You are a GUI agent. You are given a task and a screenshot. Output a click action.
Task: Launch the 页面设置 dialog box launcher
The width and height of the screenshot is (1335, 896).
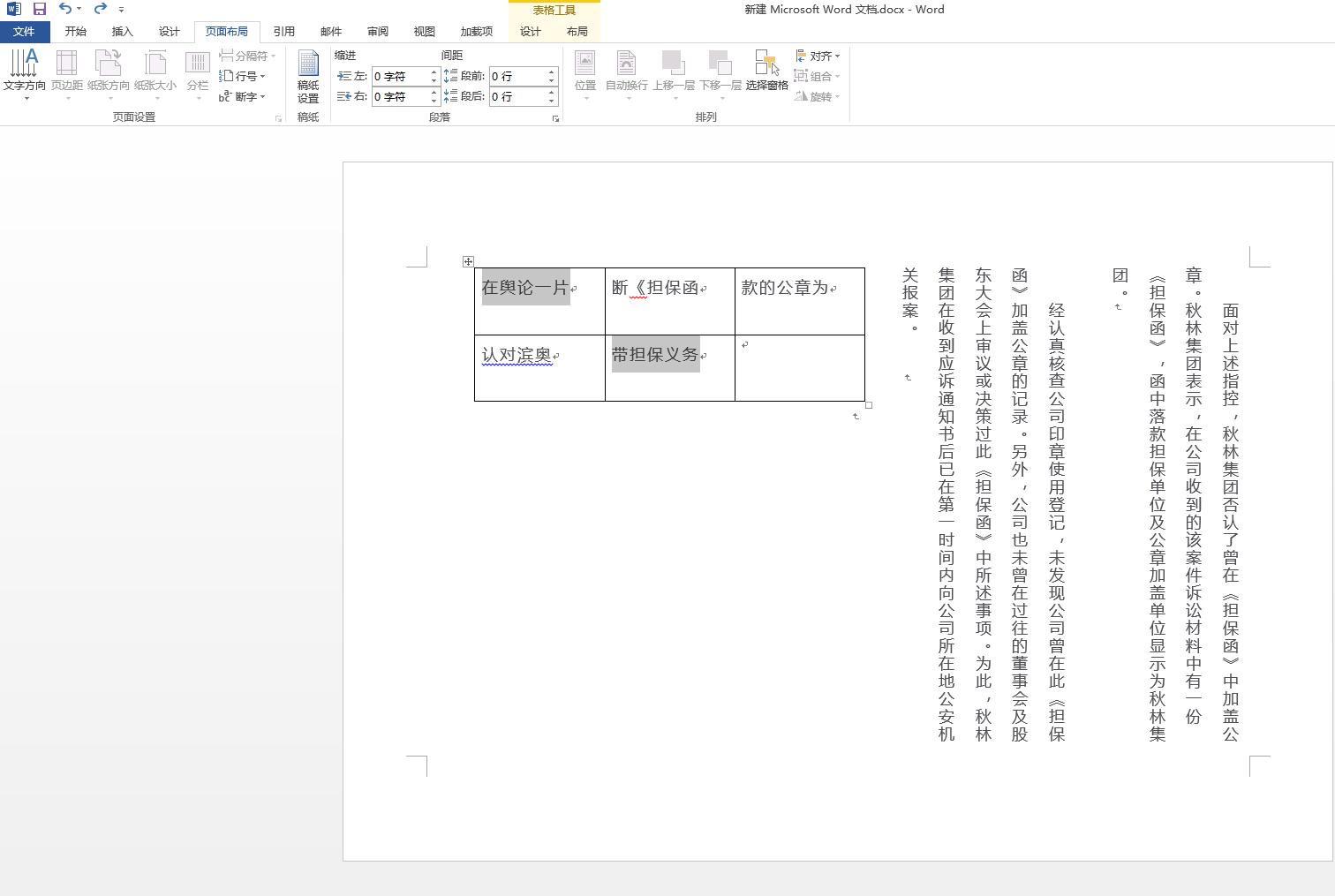278,118
